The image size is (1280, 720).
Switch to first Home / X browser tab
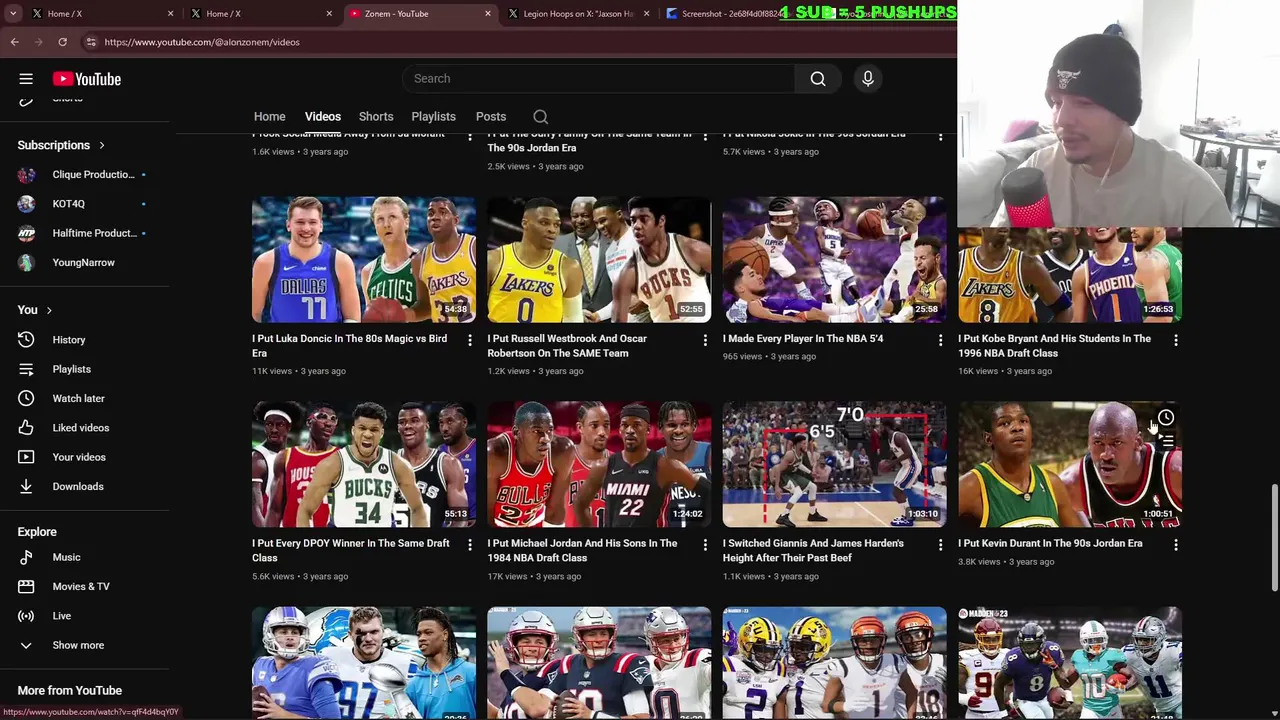pyautogui.click(x=103, y=14)
